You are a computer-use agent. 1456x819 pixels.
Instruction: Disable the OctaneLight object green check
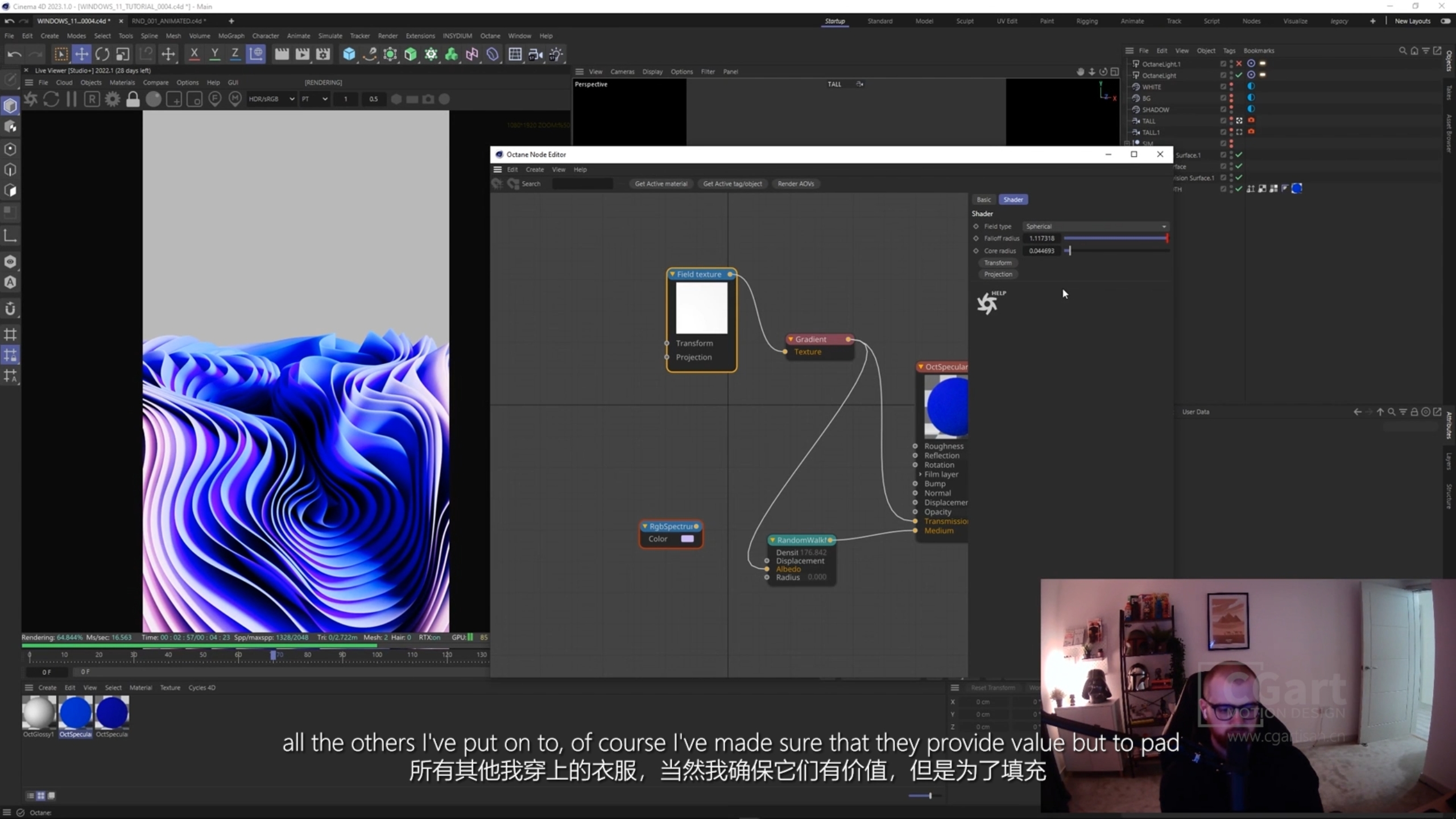(1239, 75)
